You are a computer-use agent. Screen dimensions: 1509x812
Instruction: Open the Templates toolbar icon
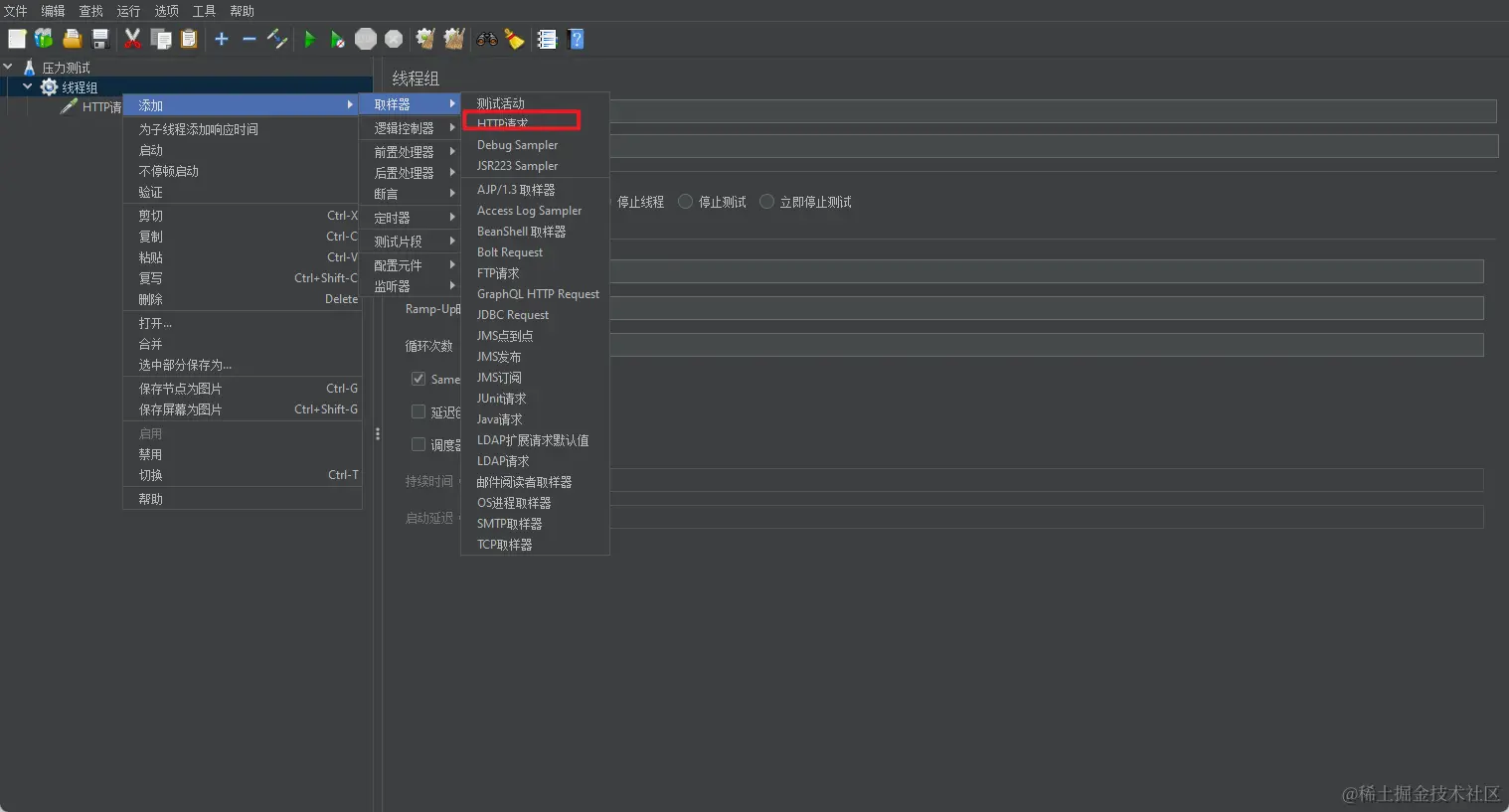44,39
